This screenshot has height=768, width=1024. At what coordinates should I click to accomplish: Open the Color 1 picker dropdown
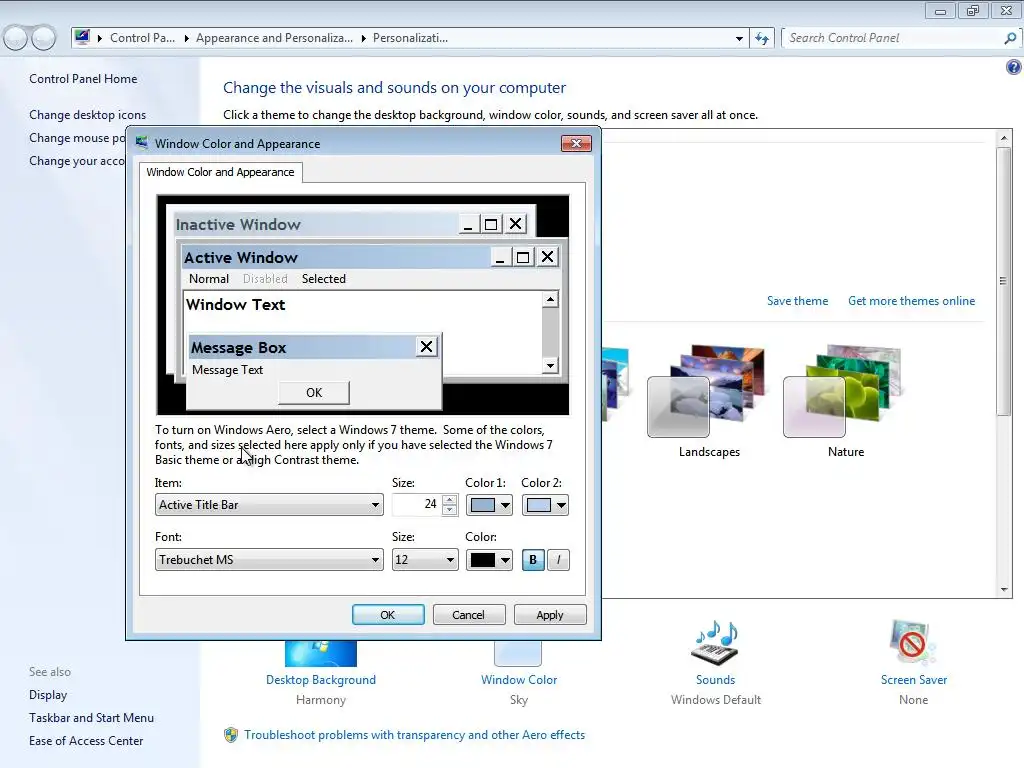click(x=489, y=505)
